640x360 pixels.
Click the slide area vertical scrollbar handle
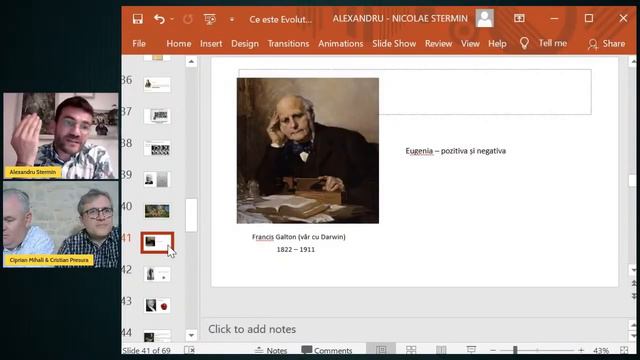(x=633, y=180)
